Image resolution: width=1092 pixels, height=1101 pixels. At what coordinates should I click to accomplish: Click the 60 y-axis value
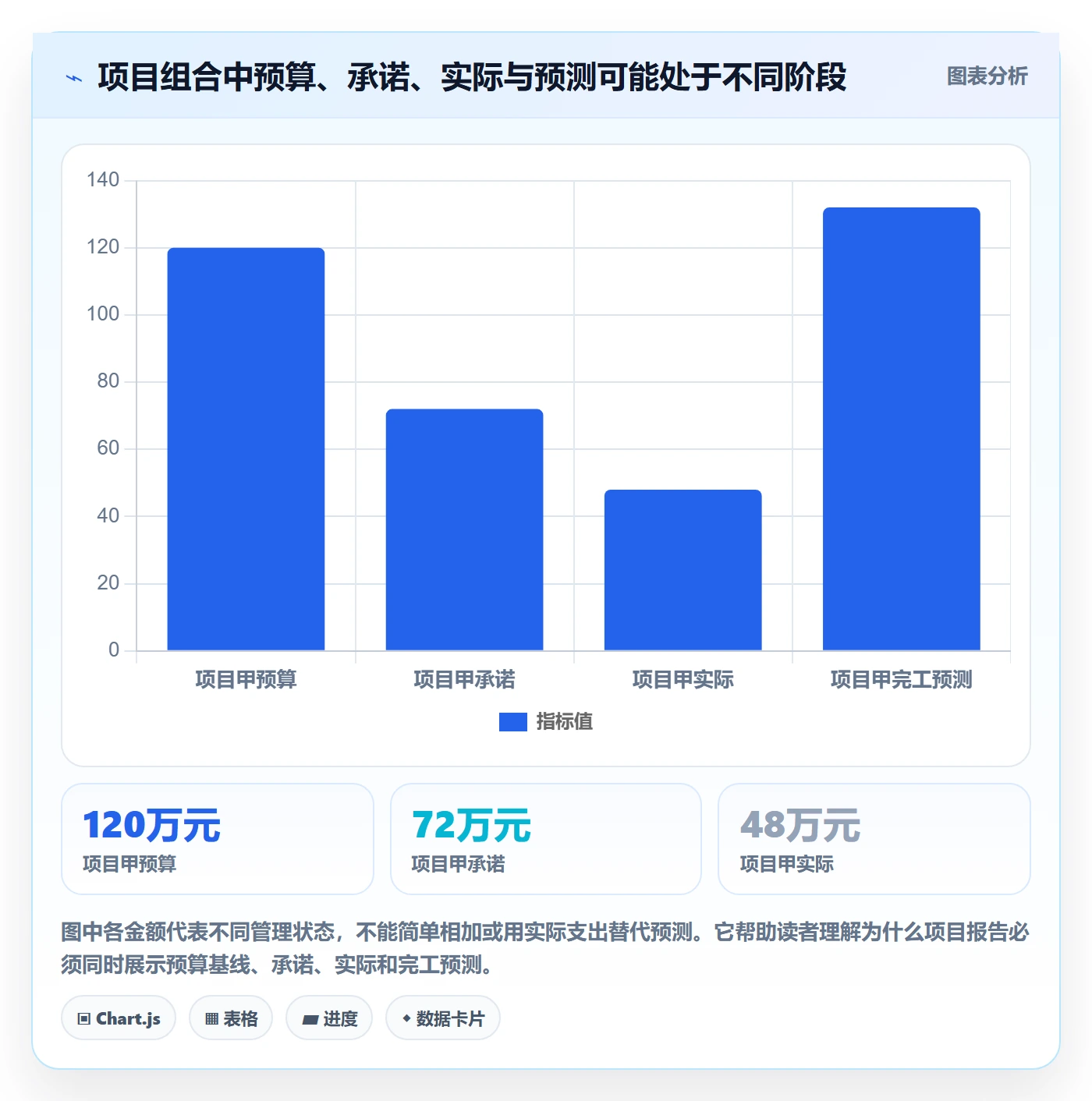(x=108, y=448)
